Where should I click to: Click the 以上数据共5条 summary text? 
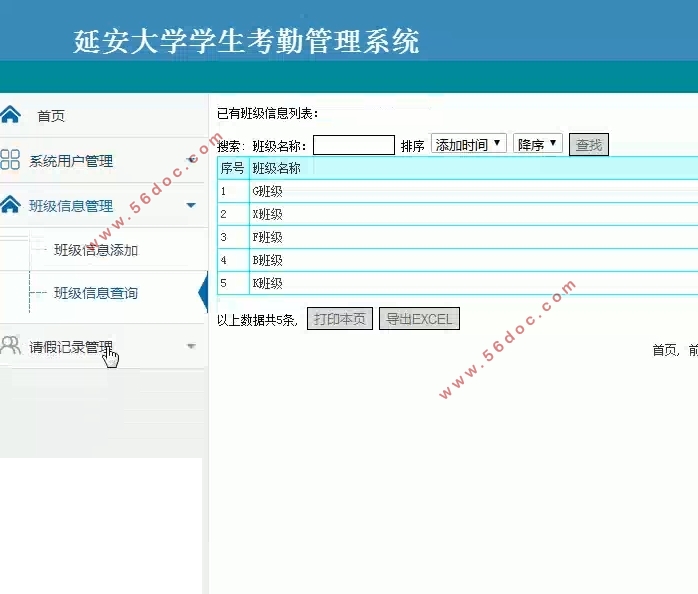pos(257,320)
